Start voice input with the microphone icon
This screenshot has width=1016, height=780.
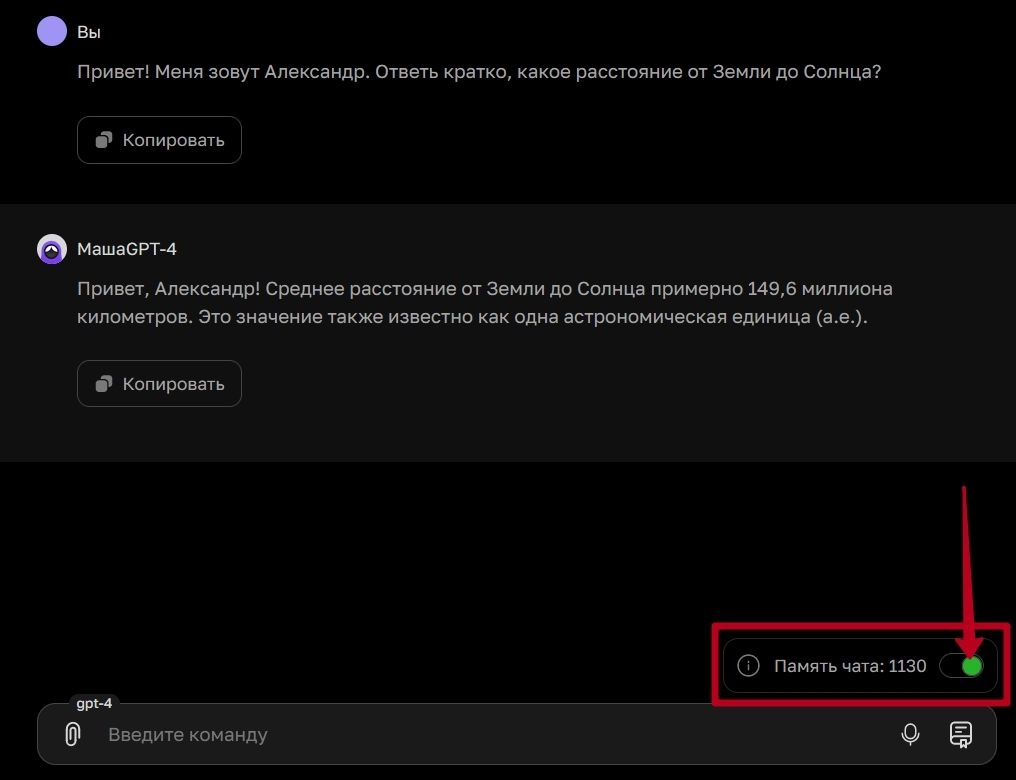pyautogui.click(x=910, y=735)
